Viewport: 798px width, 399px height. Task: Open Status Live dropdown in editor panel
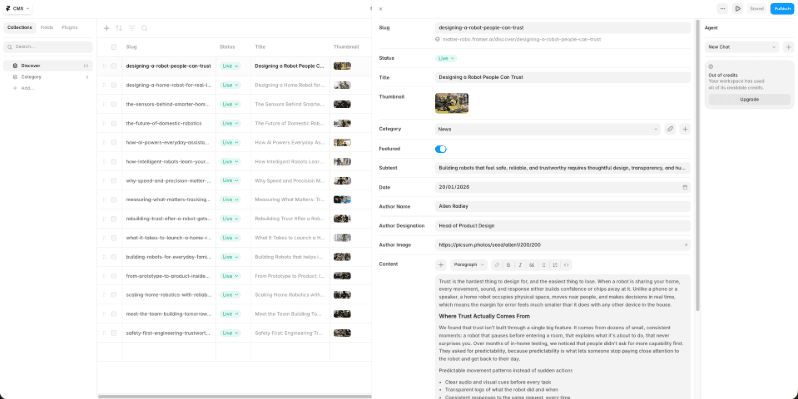[x=446, y=59]
